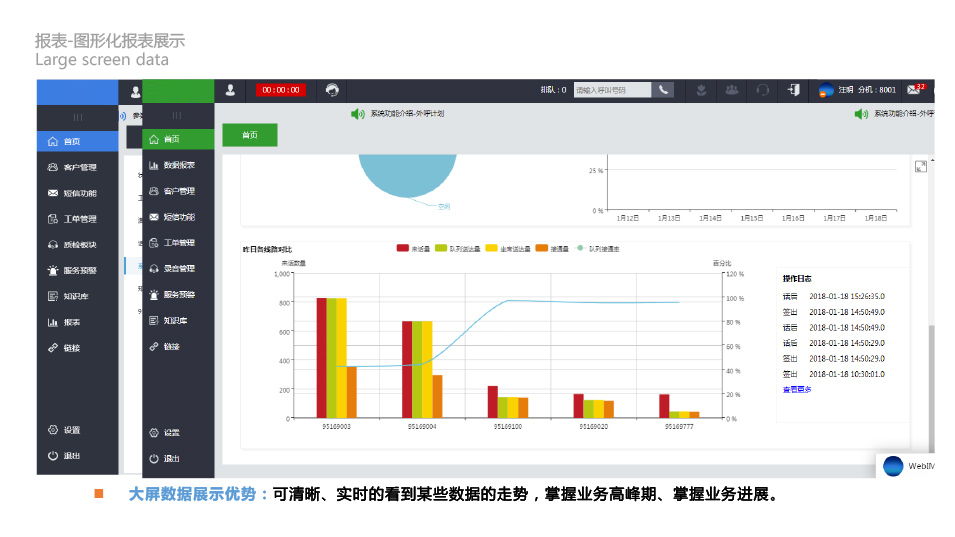Click the orange bar for 95169004
This screenshot has height=537, width=955.
[x=437, y=396]
